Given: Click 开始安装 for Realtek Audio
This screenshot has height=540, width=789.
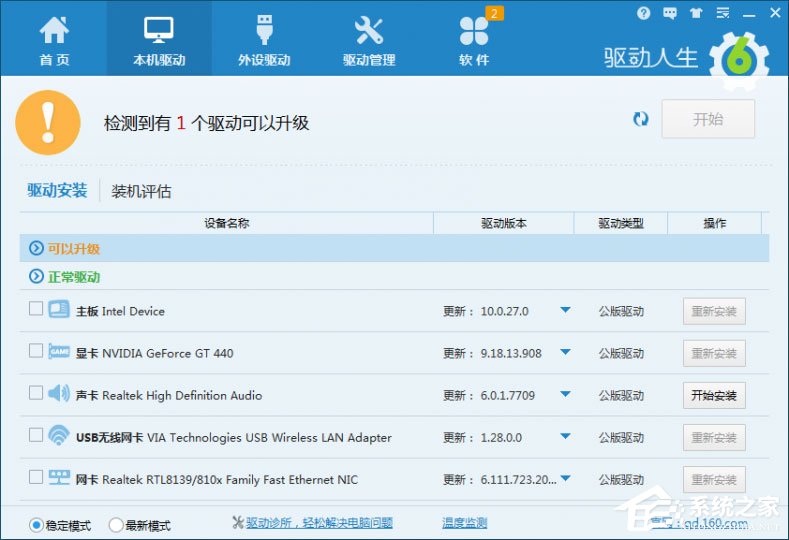Looking at the screenshot, I should pos(714,396).
